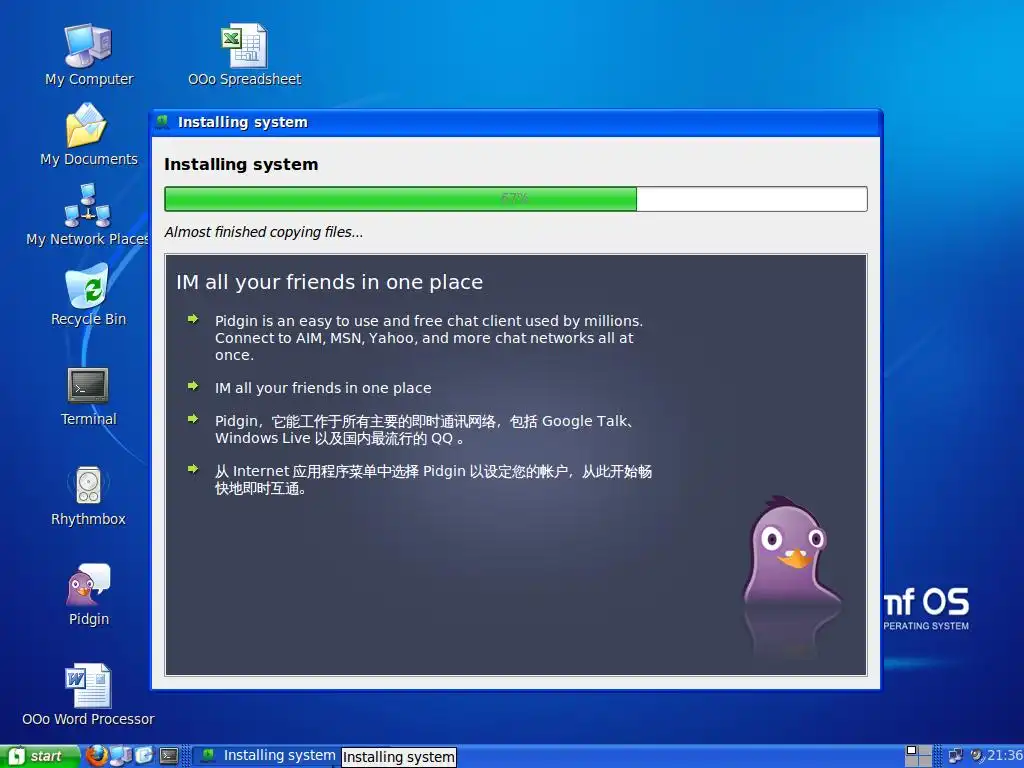The image size is (1024, 768).
Task: Click the computer icon in quick launch
Action: (x=121, y=756)
